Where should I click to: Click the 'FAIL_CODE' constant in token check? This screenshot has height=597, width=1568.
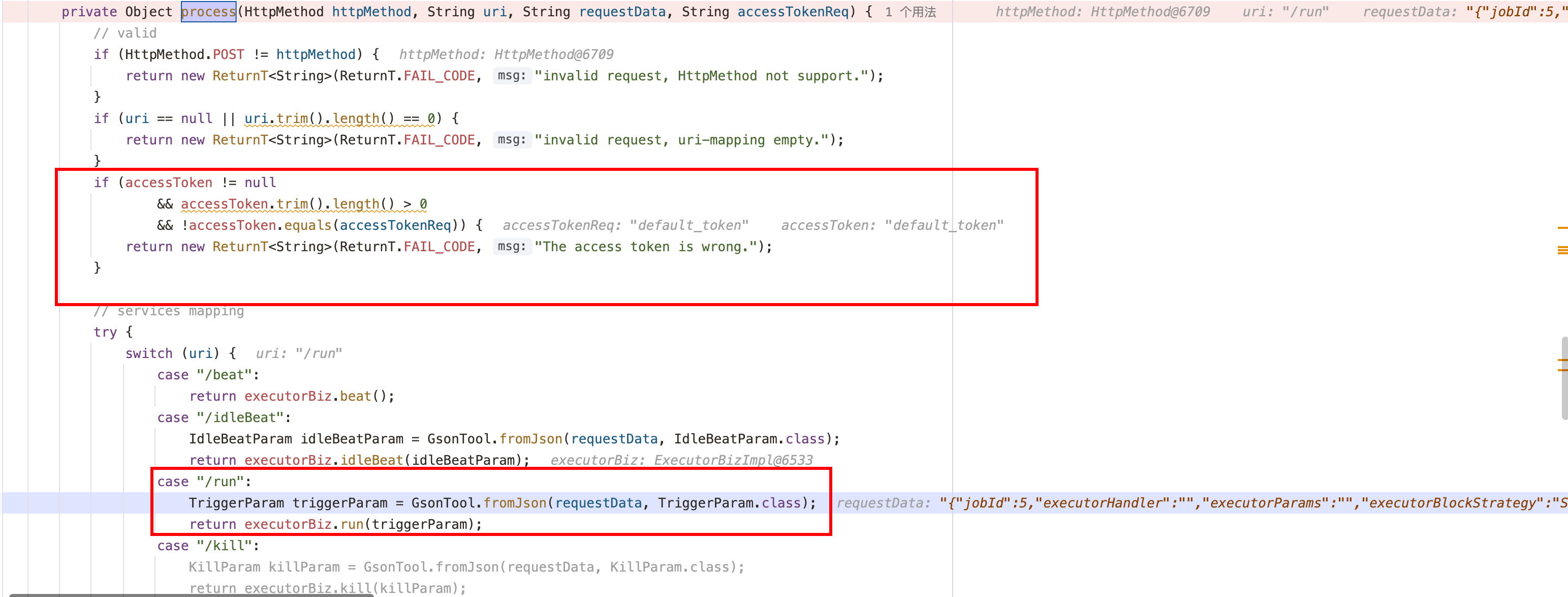(439, 247)
